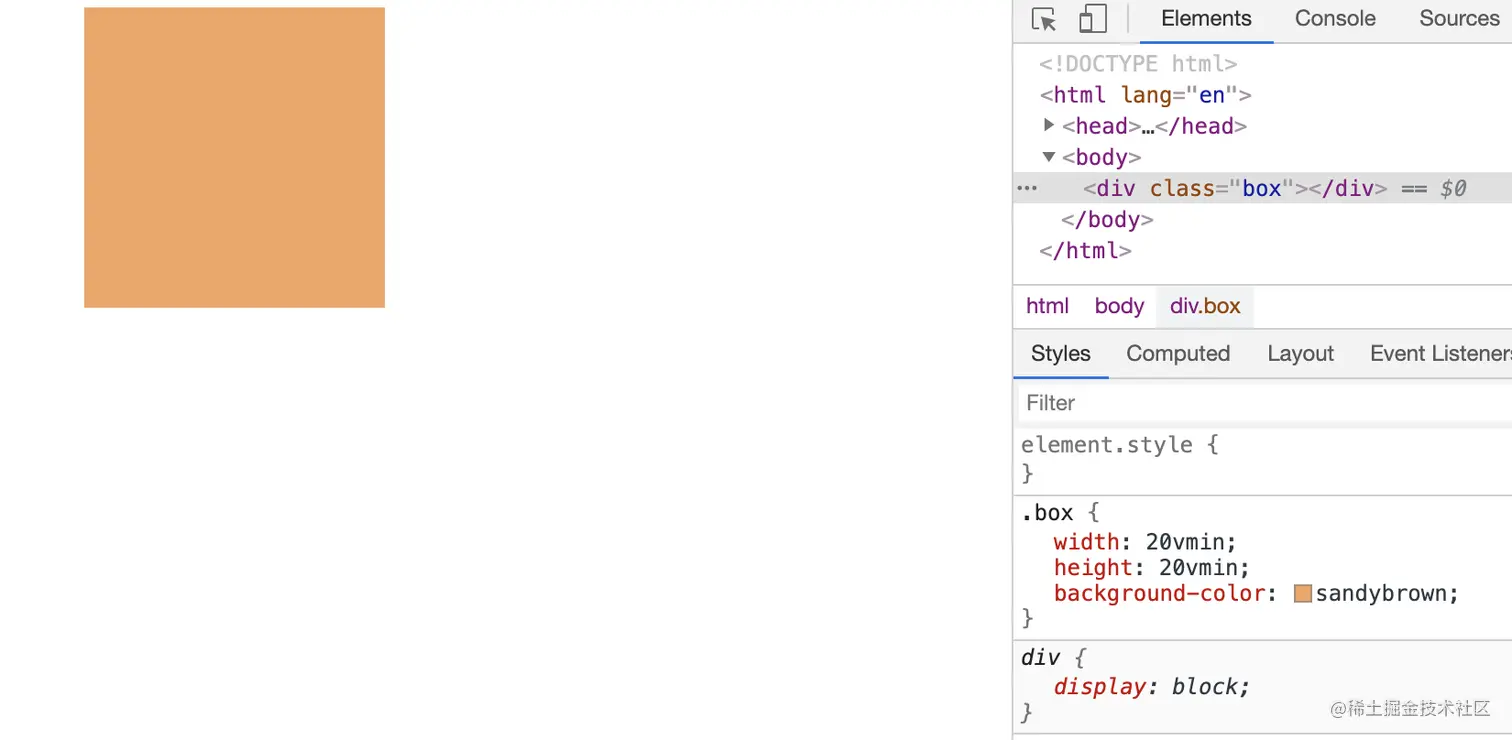The width and height of the screenshot is (1512, 740).
Task: Choose html in the breadcrumb bar
Action: tap(1047, 306)
